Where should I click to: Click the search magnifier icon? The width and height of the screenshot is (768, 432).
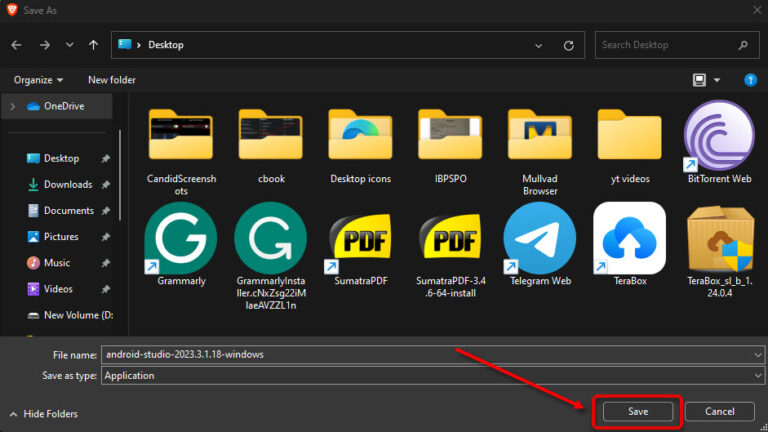click(x=743, y=45)
